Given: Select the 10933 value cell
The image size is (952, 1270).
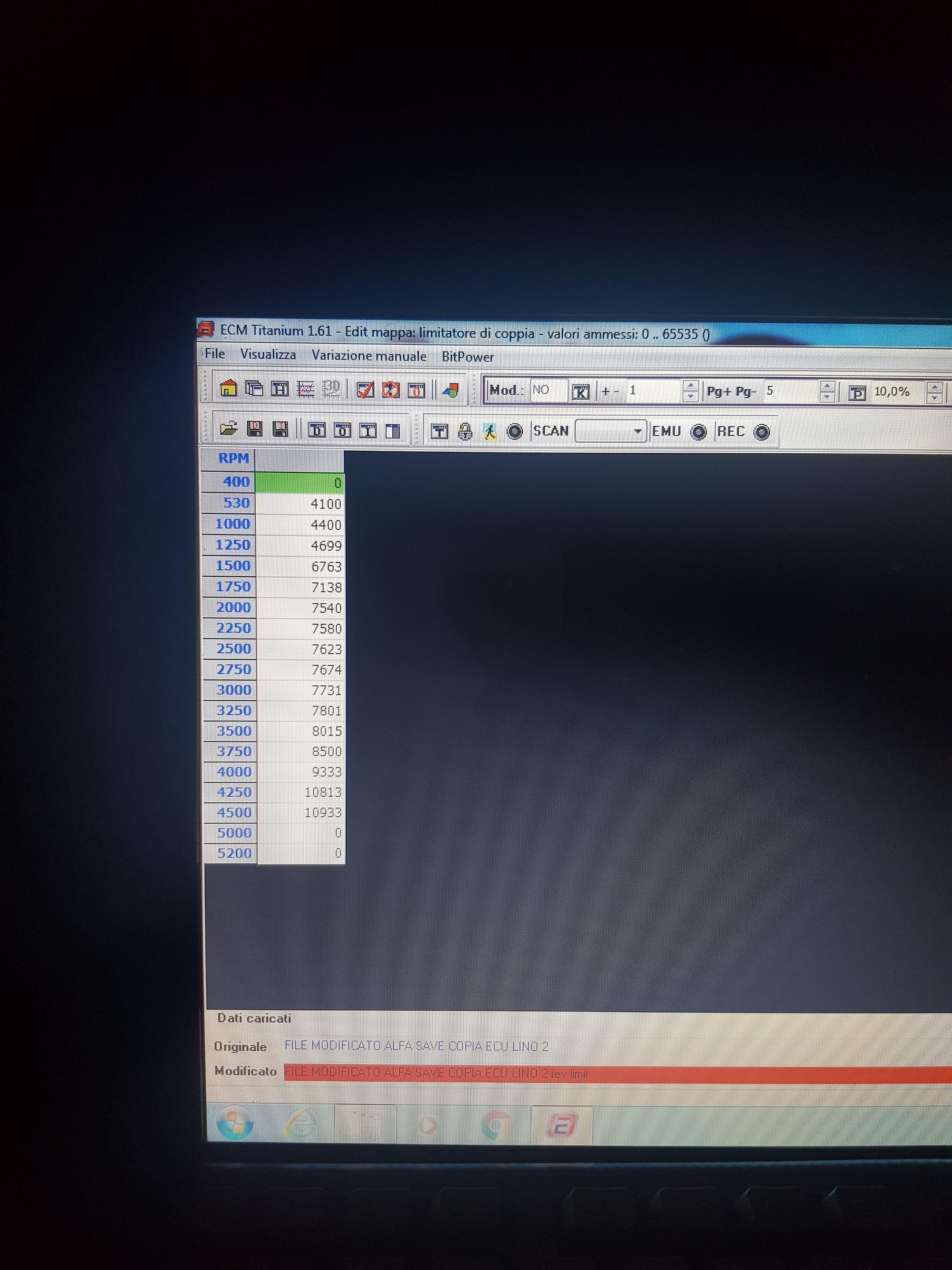Looking at the screenshot, I should coord(300,812).
